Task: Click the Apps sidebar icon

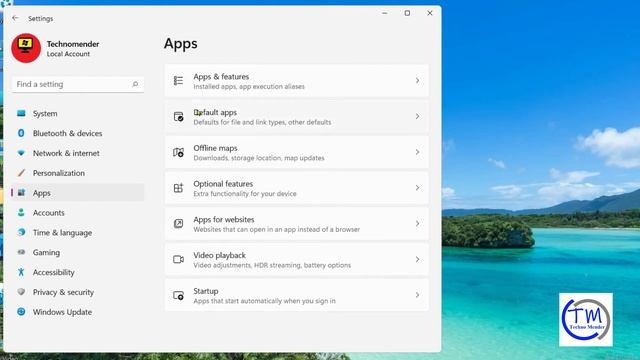Action: click(x=21, y=193)
